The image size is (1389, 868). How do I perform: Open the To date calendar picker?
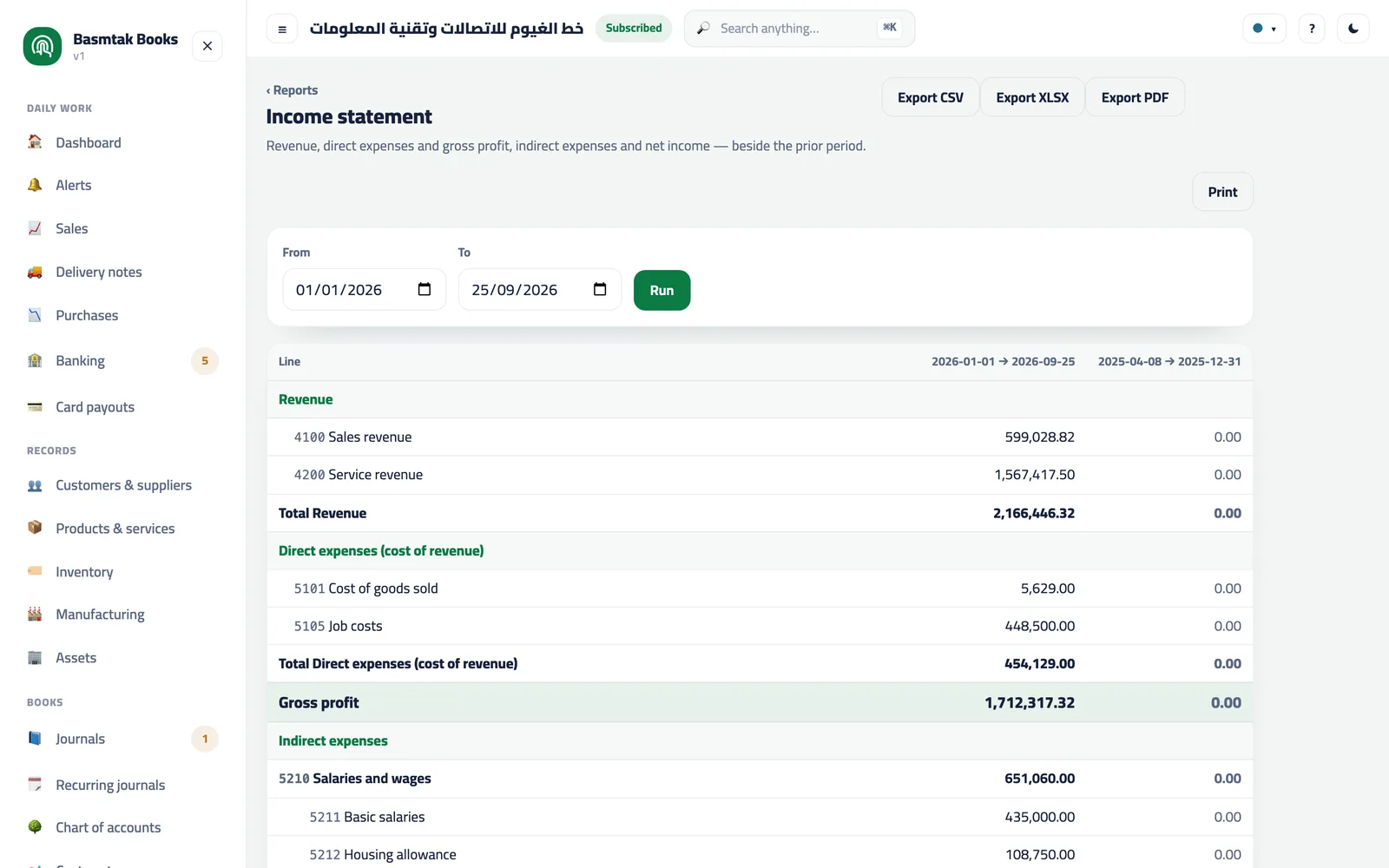pos(600,289)
